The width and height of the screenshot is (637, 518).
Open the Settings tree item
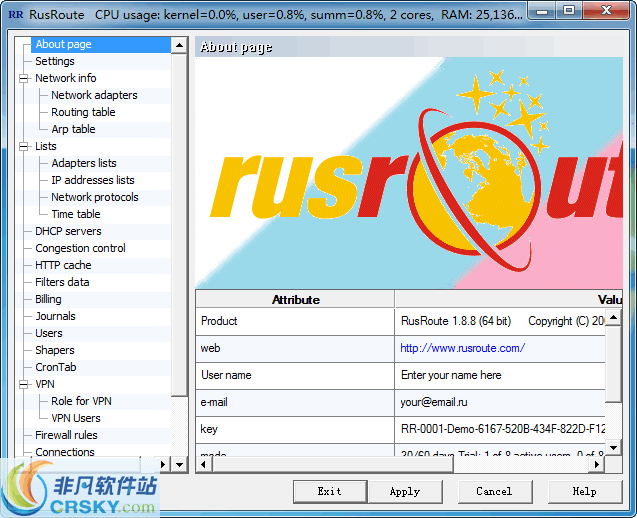pyautogui.click(x=55, y=61)
